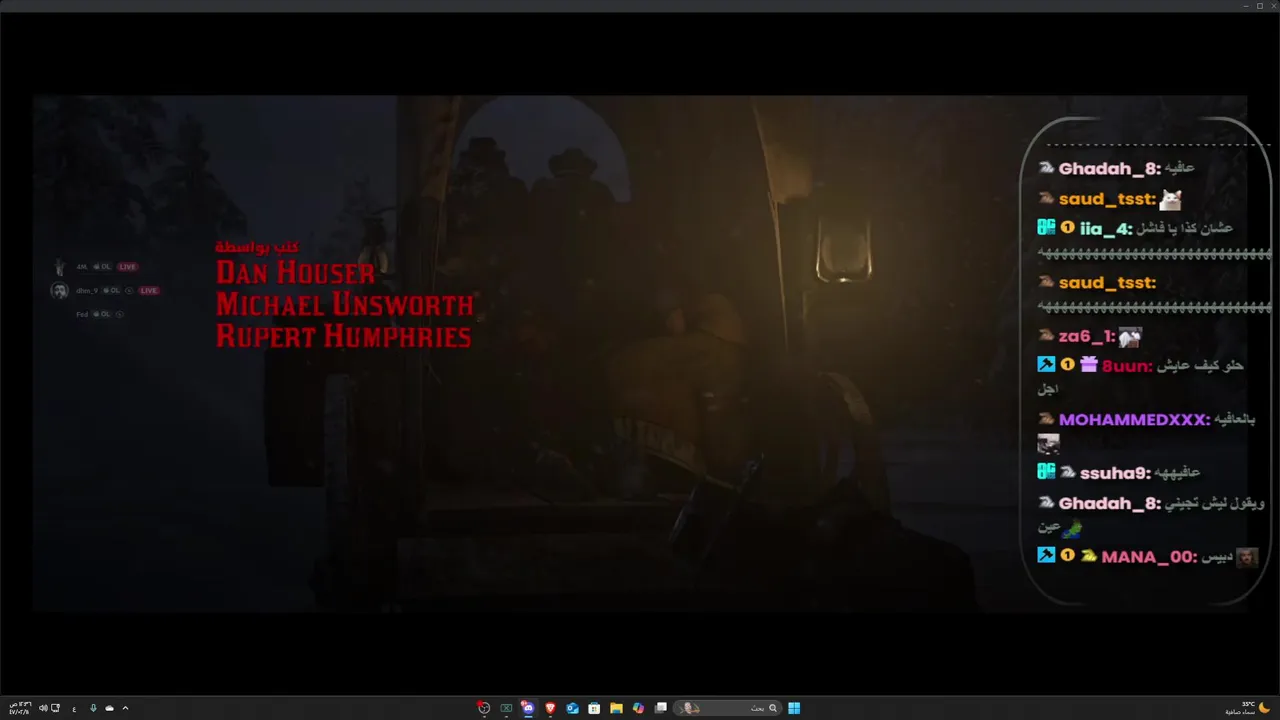Open Discord from the taskbar
The height and width of the screenshot is (720, 1280).
(528, 708)
